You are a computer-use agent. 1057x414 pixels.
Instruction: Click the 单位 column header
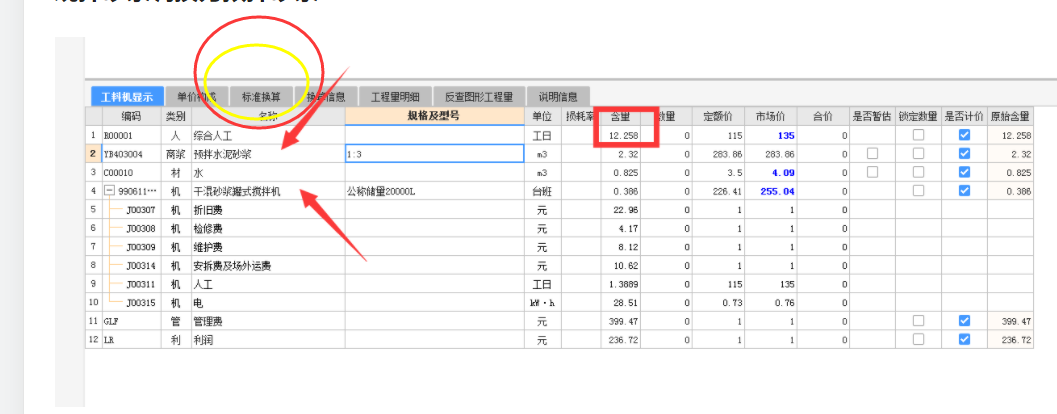click(x=543, y=116)
